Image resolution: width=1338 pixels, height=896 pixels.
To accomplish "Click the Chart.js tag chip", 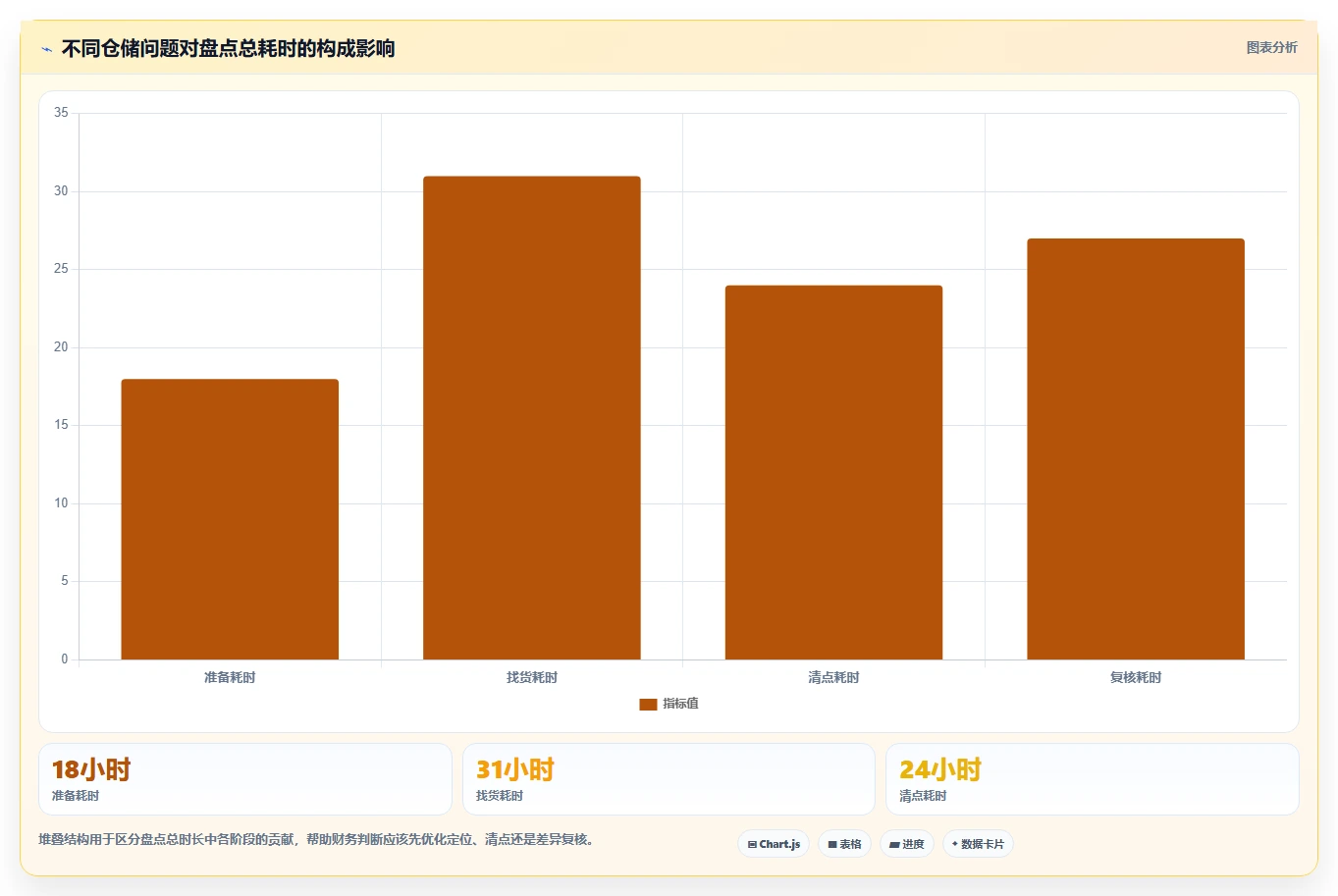I will (774, 844).
